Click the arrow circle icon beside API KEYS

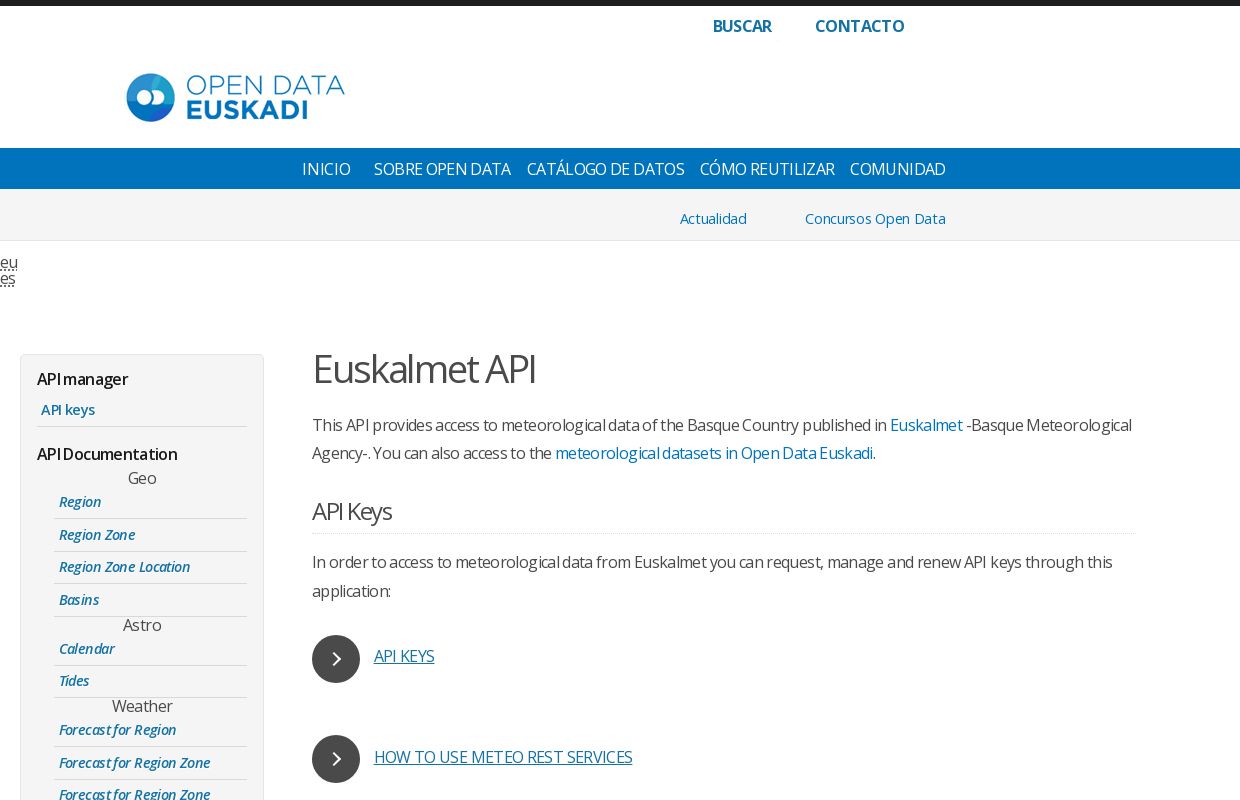click(x=336, y=659)
